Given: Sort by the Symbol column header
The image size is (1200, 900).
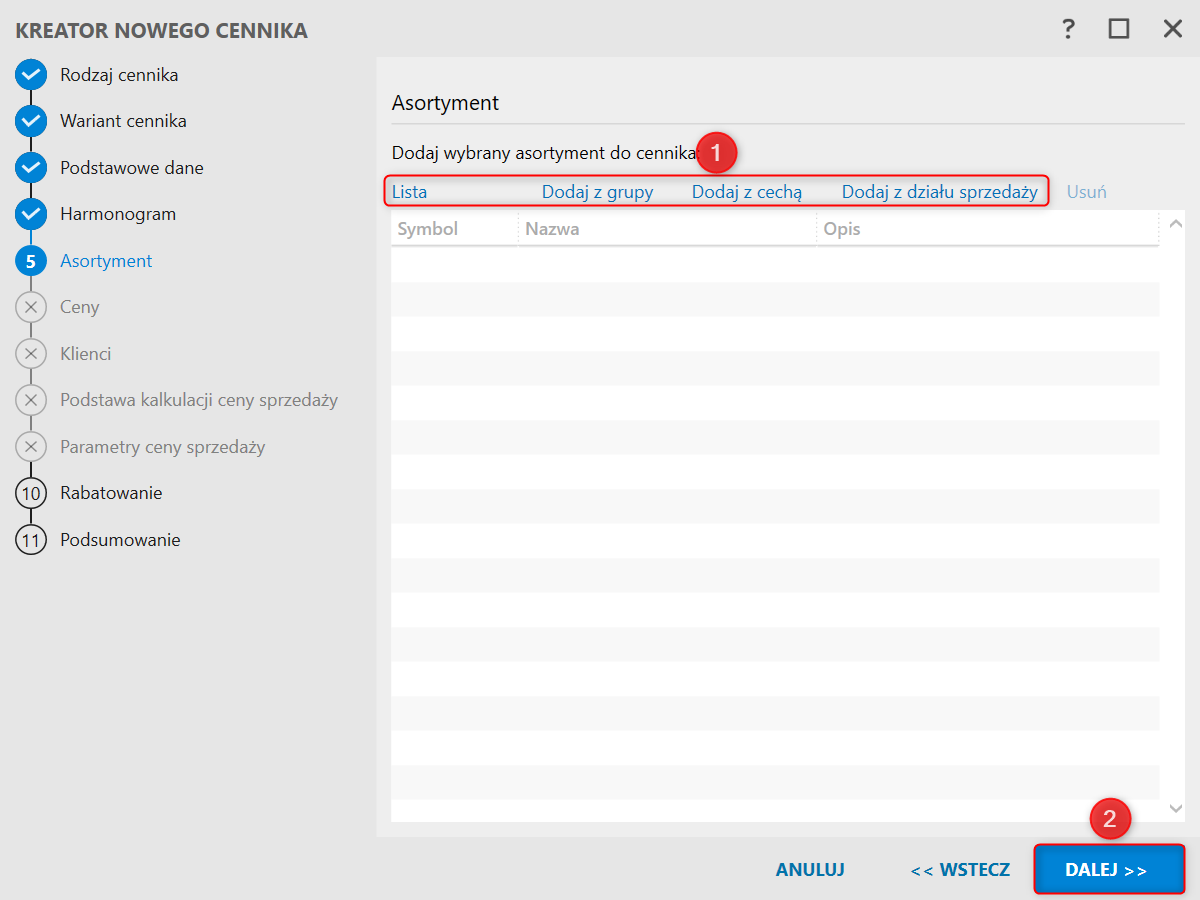Looking at the screenshot, I should 428,229.
